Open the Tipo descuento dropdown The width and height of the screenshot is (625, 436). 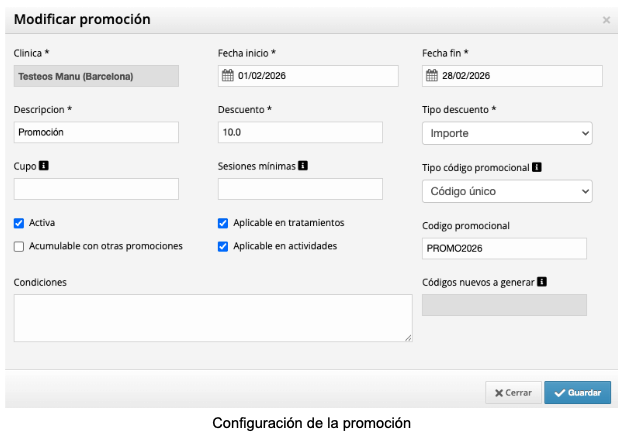507,133
